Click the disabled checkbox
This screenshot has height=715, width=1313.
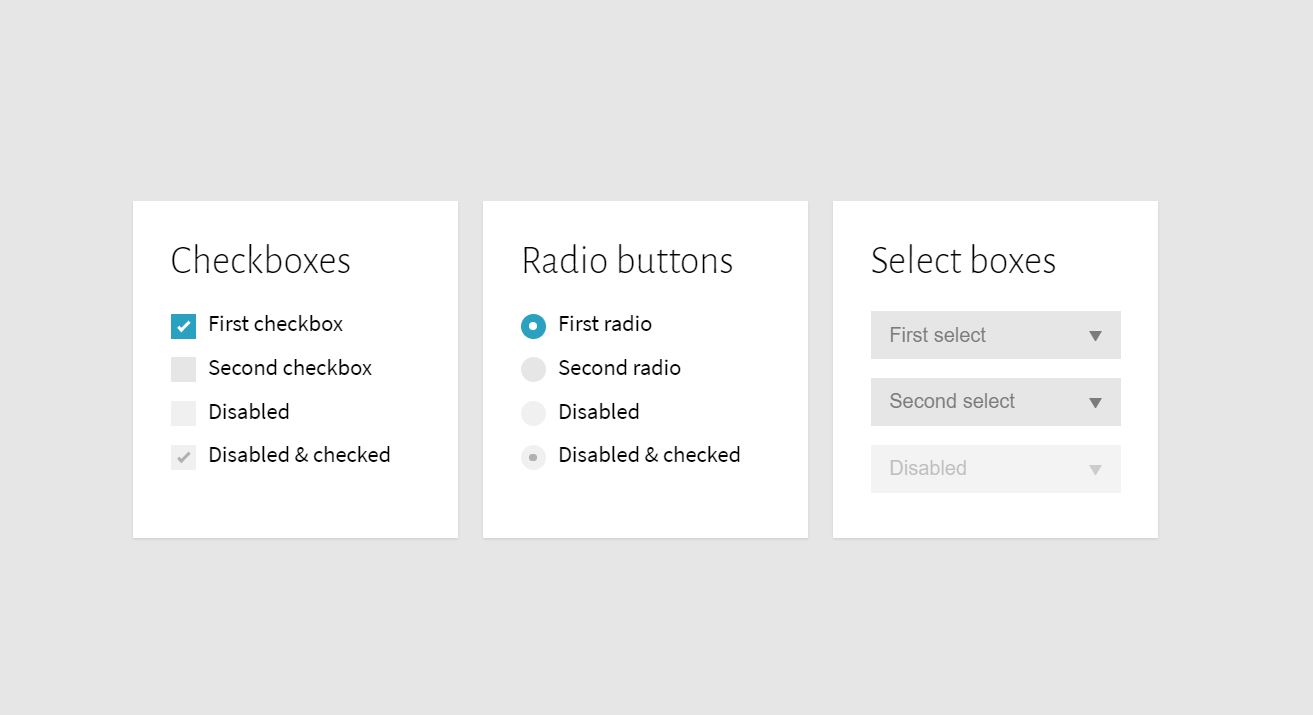(x=182, y=412)
